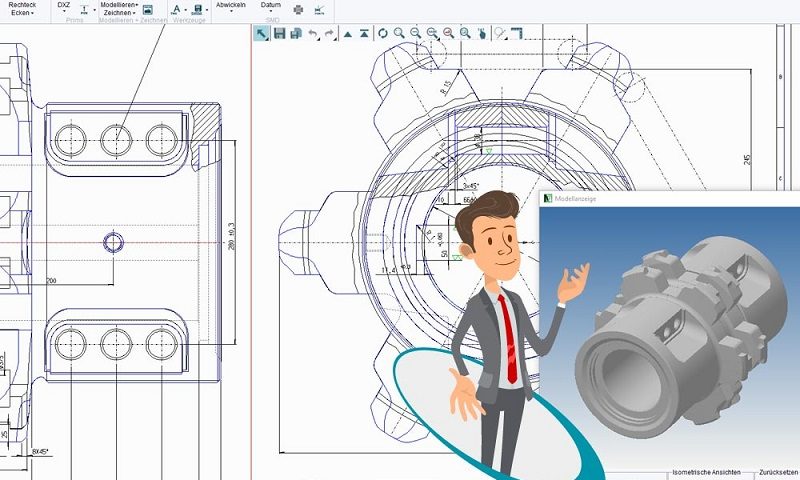Expand the dropdown arrow next to the A tool

(x=185, y=10)
